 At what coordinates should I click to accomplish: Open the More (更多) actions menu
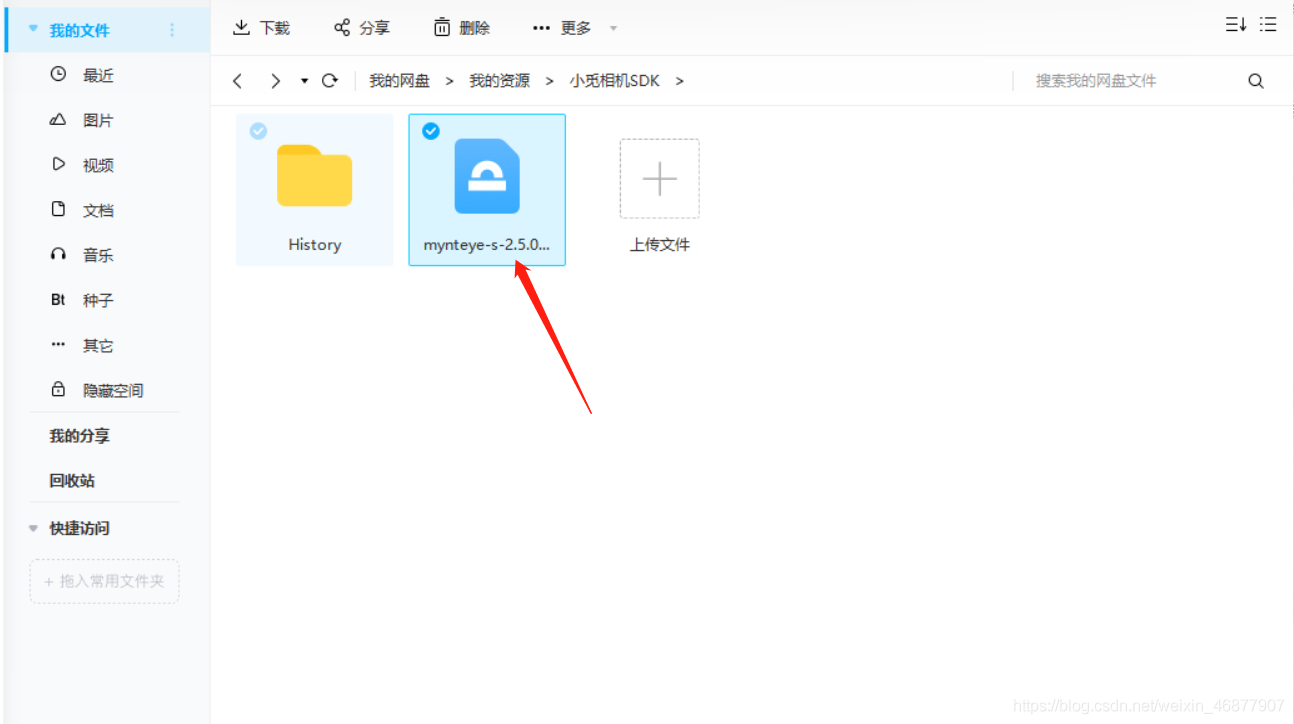click(575, 28)
